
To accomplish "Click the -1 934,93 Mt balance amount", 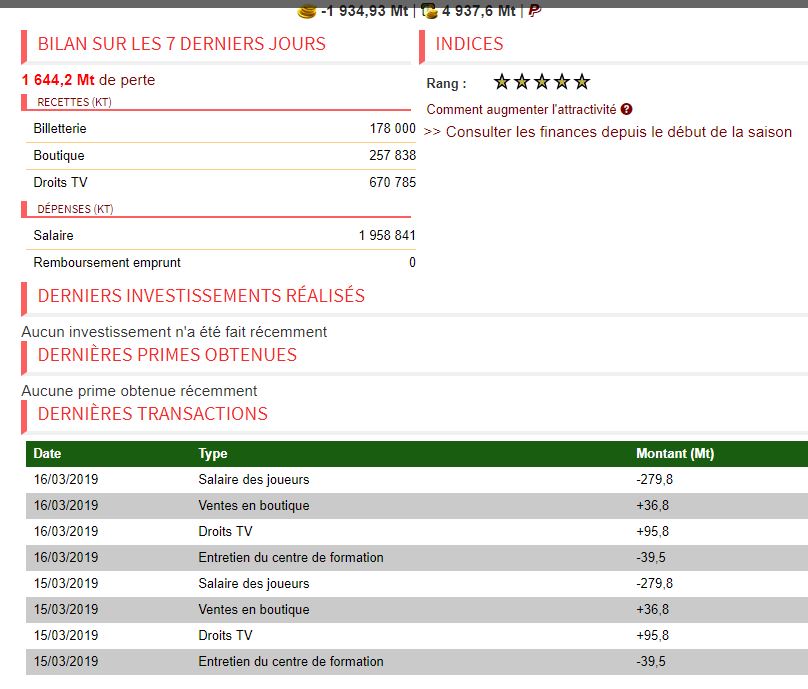I will point(364,11).
